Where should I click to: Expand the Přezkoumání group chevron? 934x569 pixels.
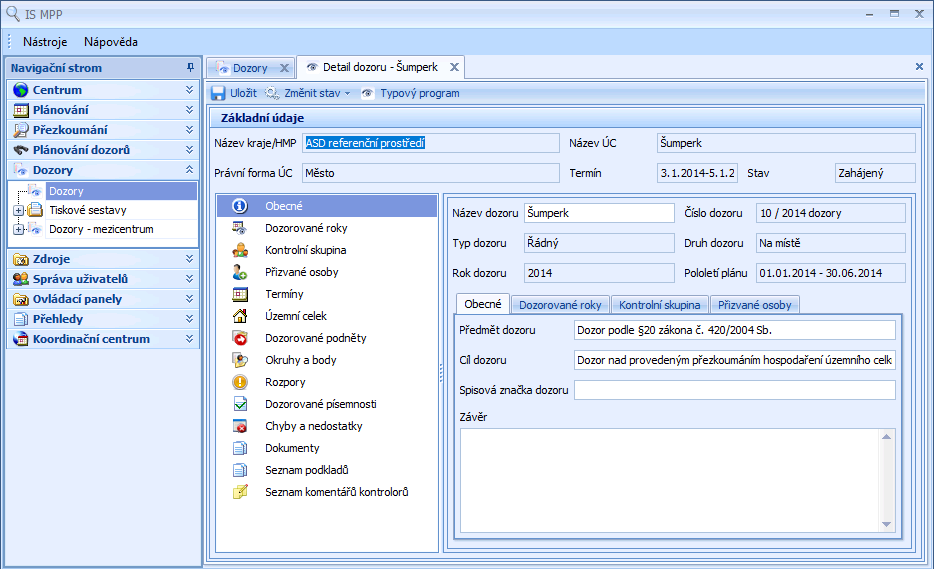click(189, 130)
